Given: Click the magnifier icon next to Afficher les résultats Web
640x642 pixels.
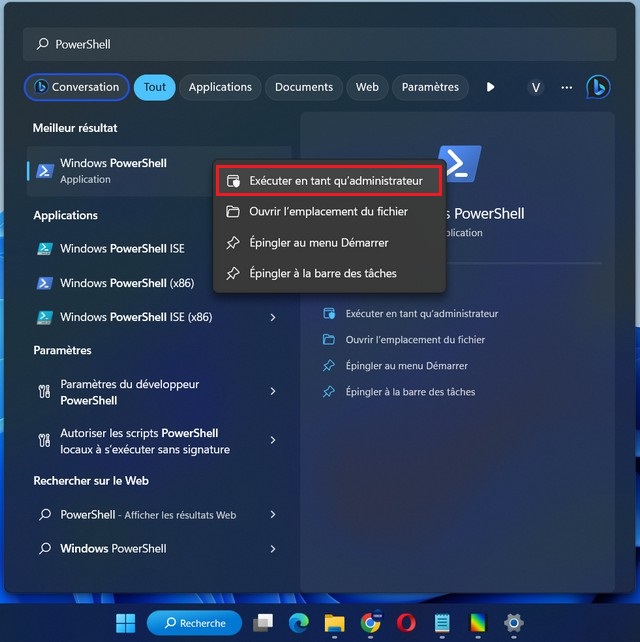Looking at the screenshot, I should pyautogui.click(x=45, y=514).
